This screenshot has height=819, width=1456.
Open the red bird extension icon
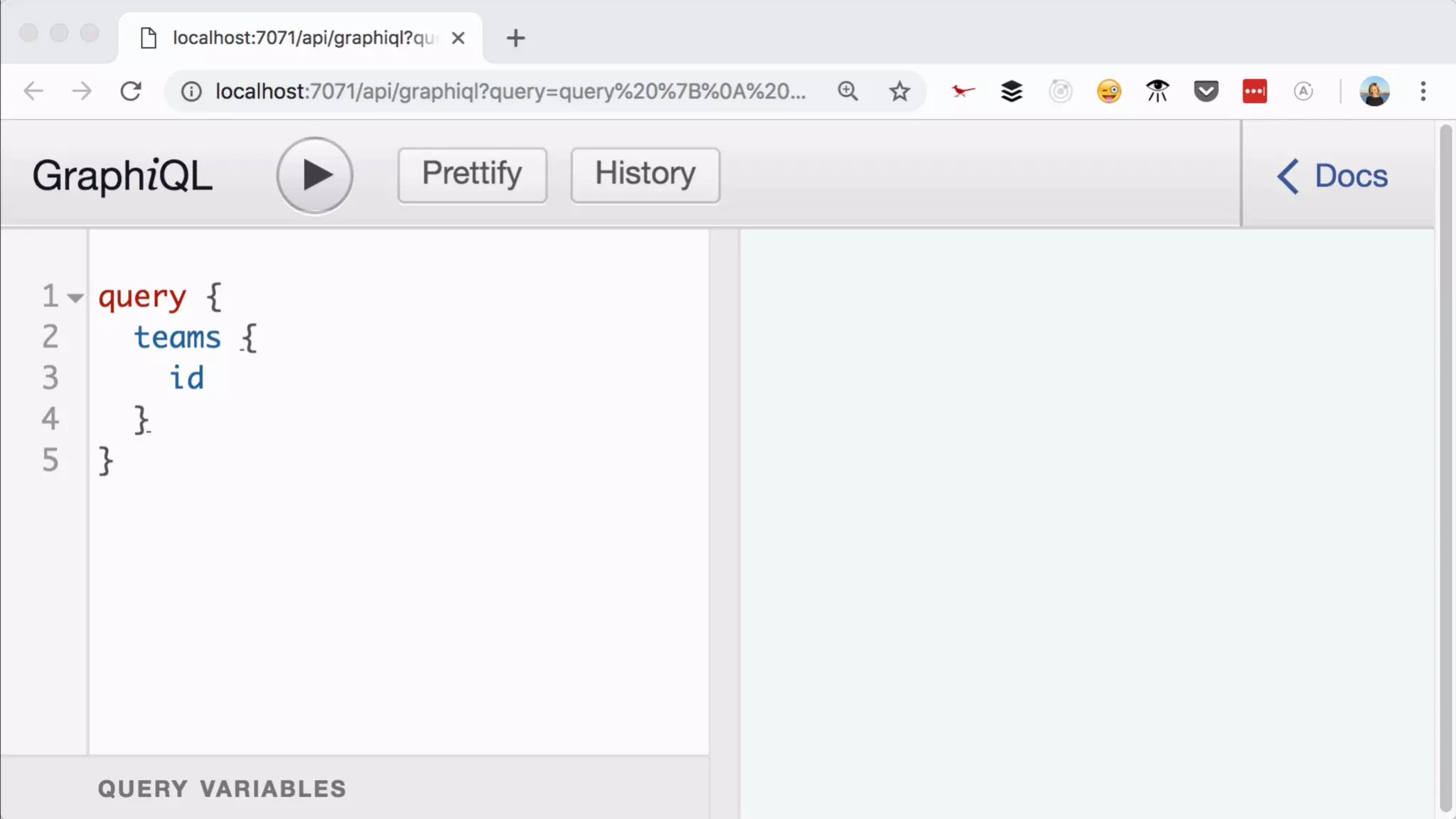963,91
